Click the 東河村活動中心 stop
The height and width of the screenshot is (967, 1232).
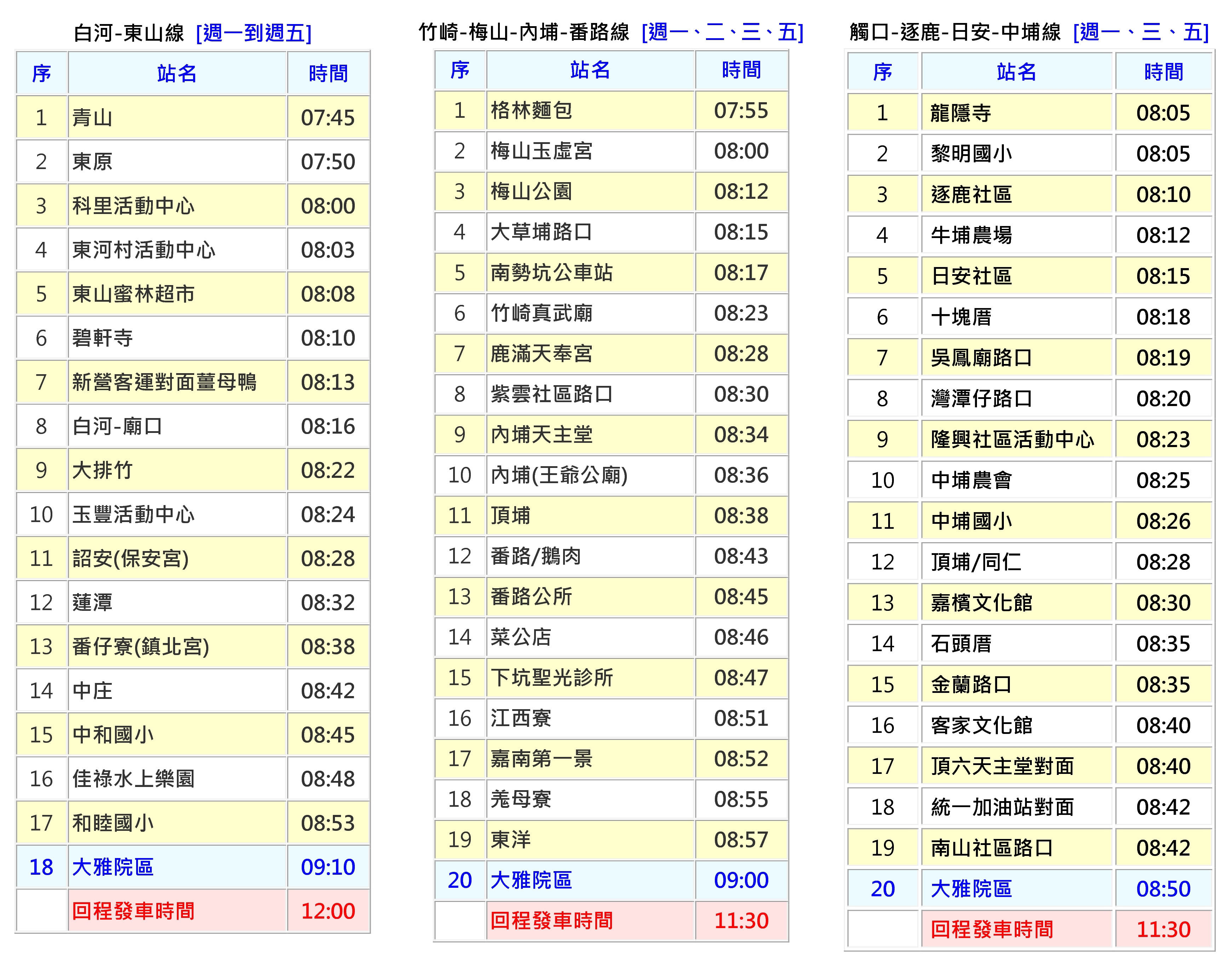[x=144, y=250]
